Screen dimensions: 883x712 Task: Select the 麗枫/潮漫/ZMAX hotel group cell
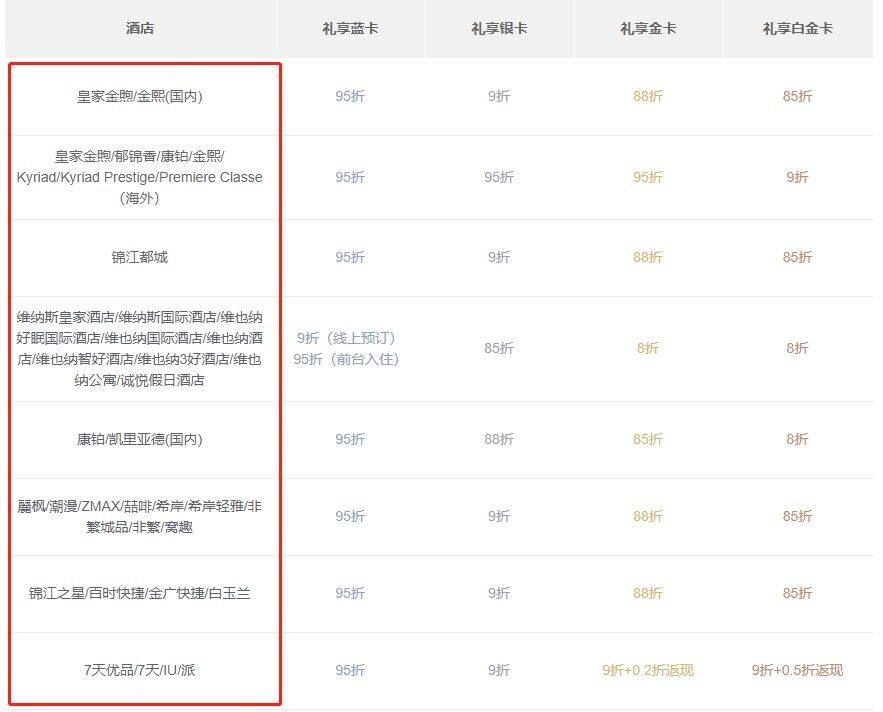pyautogui.click(x=140, y=517)
